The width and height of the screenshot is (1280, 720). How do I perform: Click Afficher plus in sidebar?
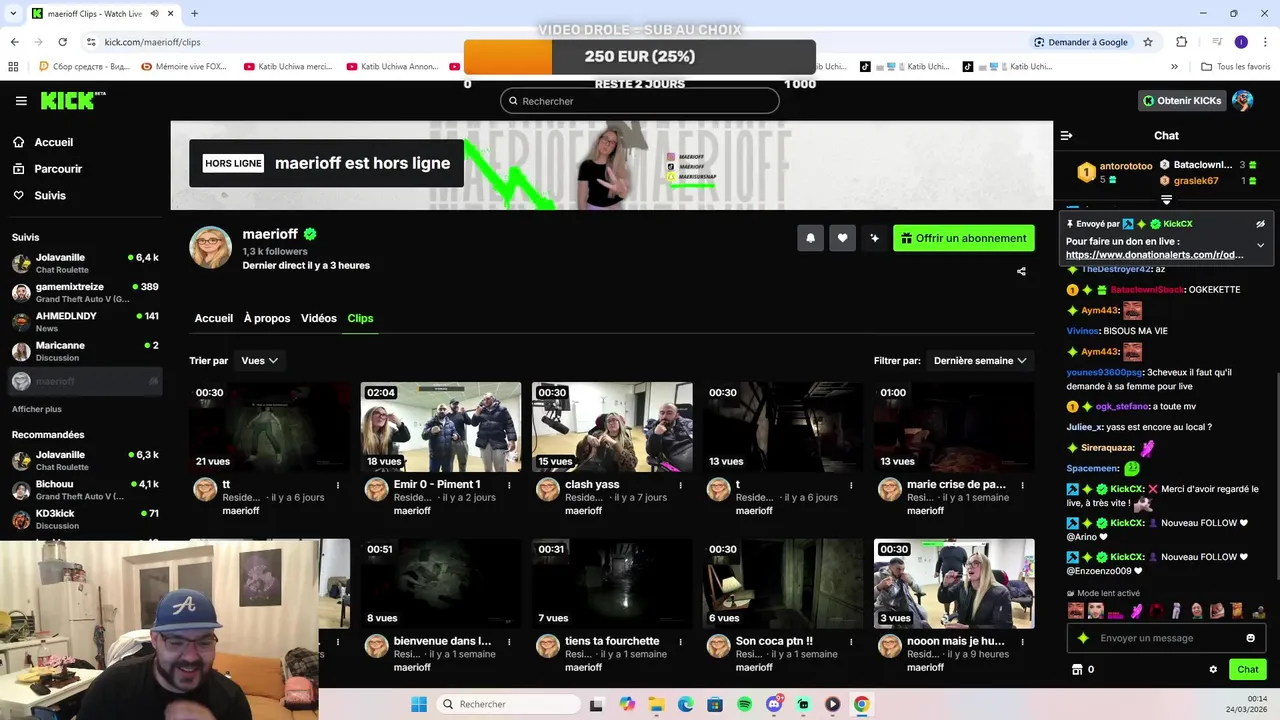coord(37,409)
